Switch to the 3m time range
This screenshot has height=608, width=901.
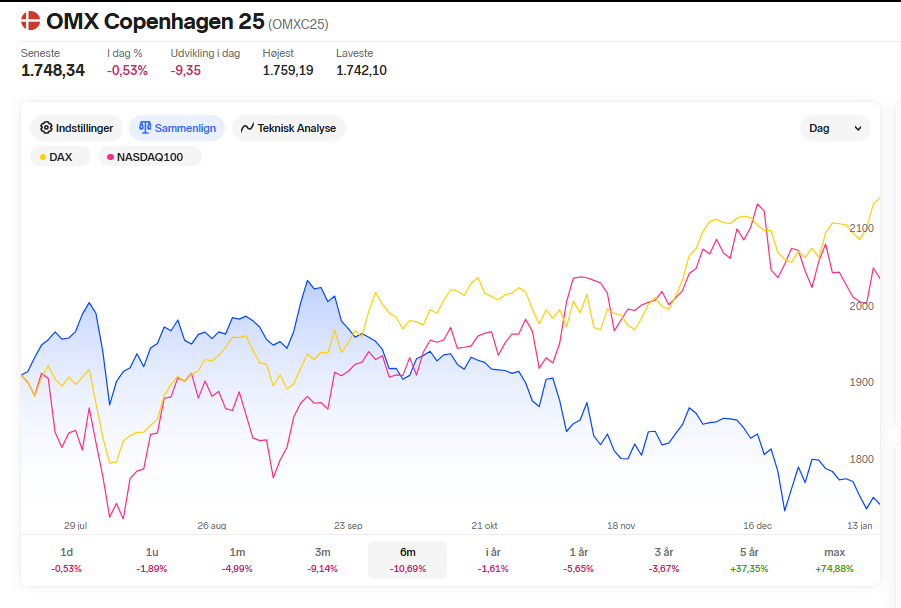322,560
